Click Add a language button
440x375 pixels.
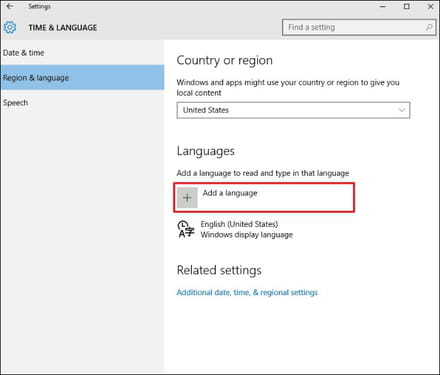tap(264, 197)
